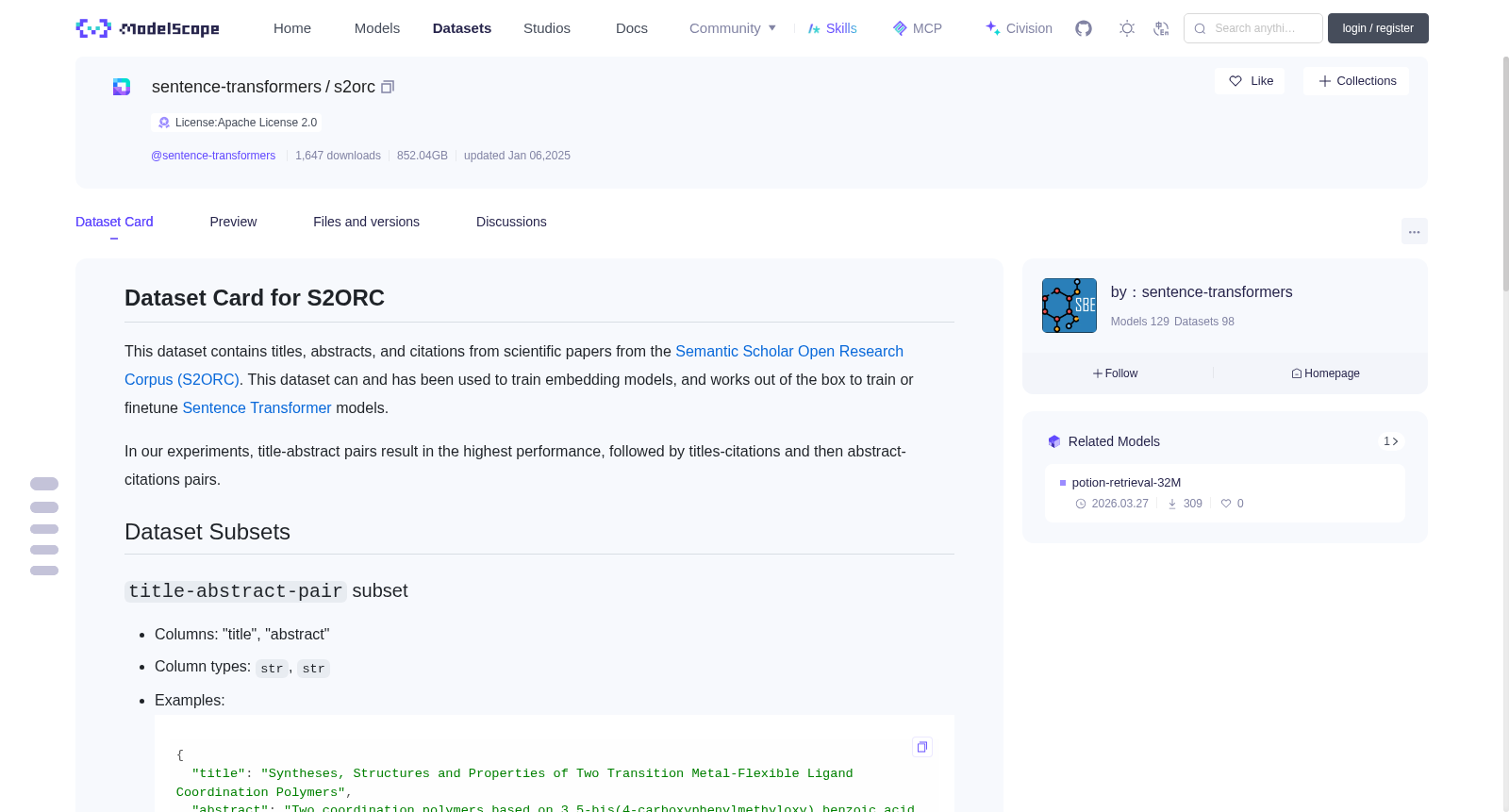The width and height of the screenshot is (1509, 812).
Task: Click the 'Columns: "title", "abstract"' bullet
Action: (x=241, y=635)
